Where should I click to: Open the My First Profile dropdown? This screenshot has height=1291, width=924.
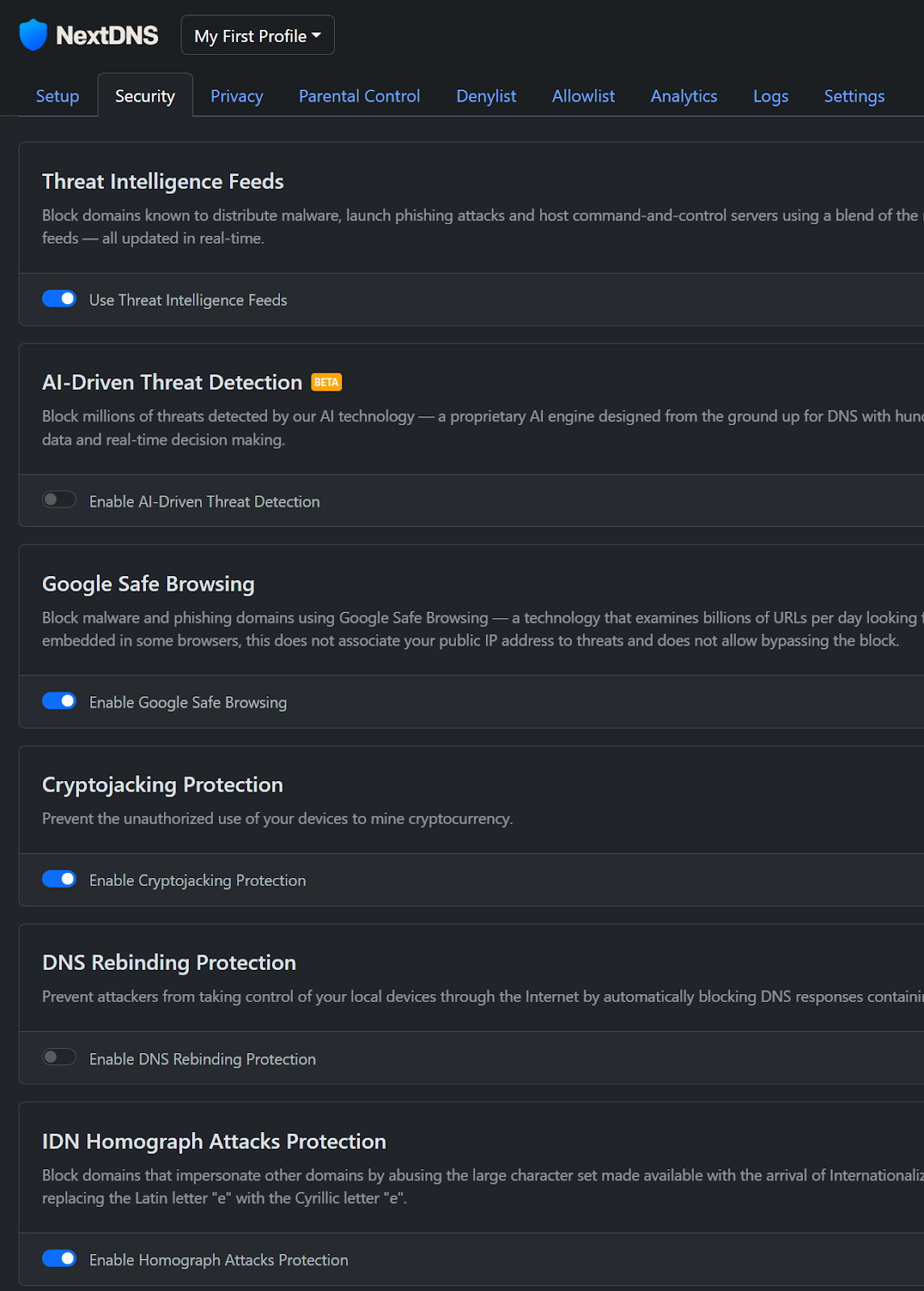pos(257,35)
